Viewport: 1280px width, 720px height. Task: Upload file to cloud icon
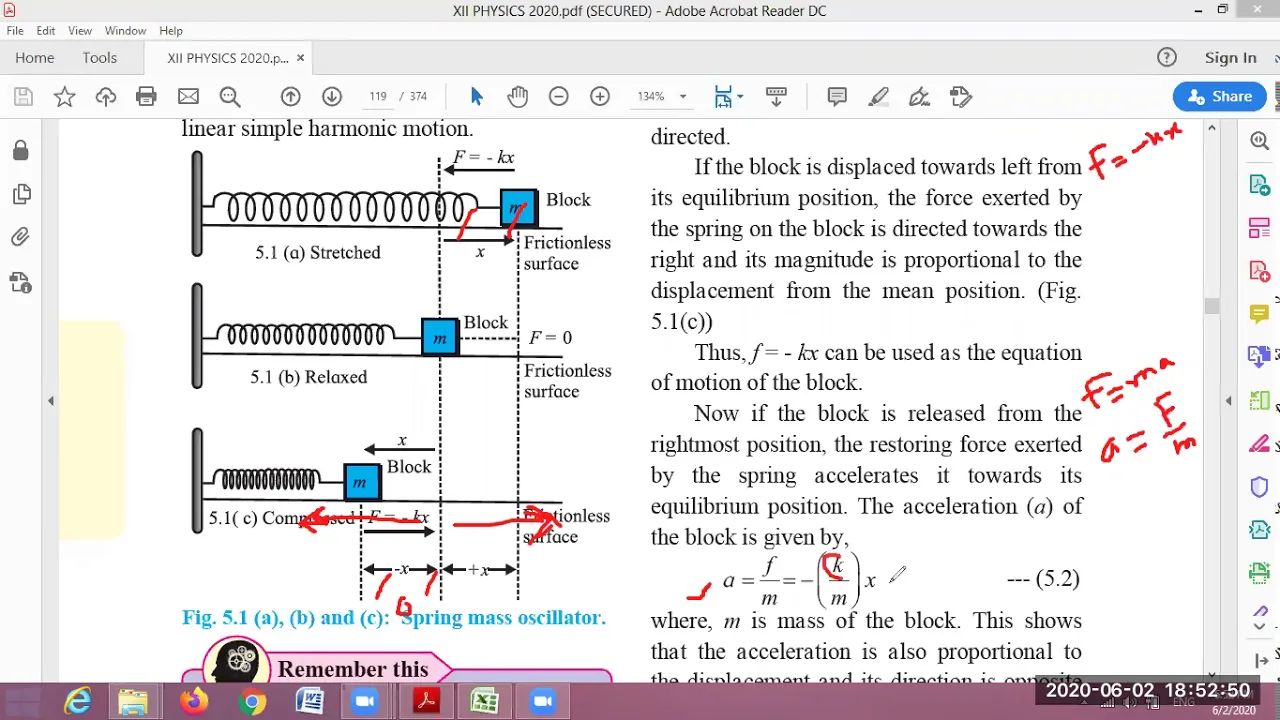point(105,97)
